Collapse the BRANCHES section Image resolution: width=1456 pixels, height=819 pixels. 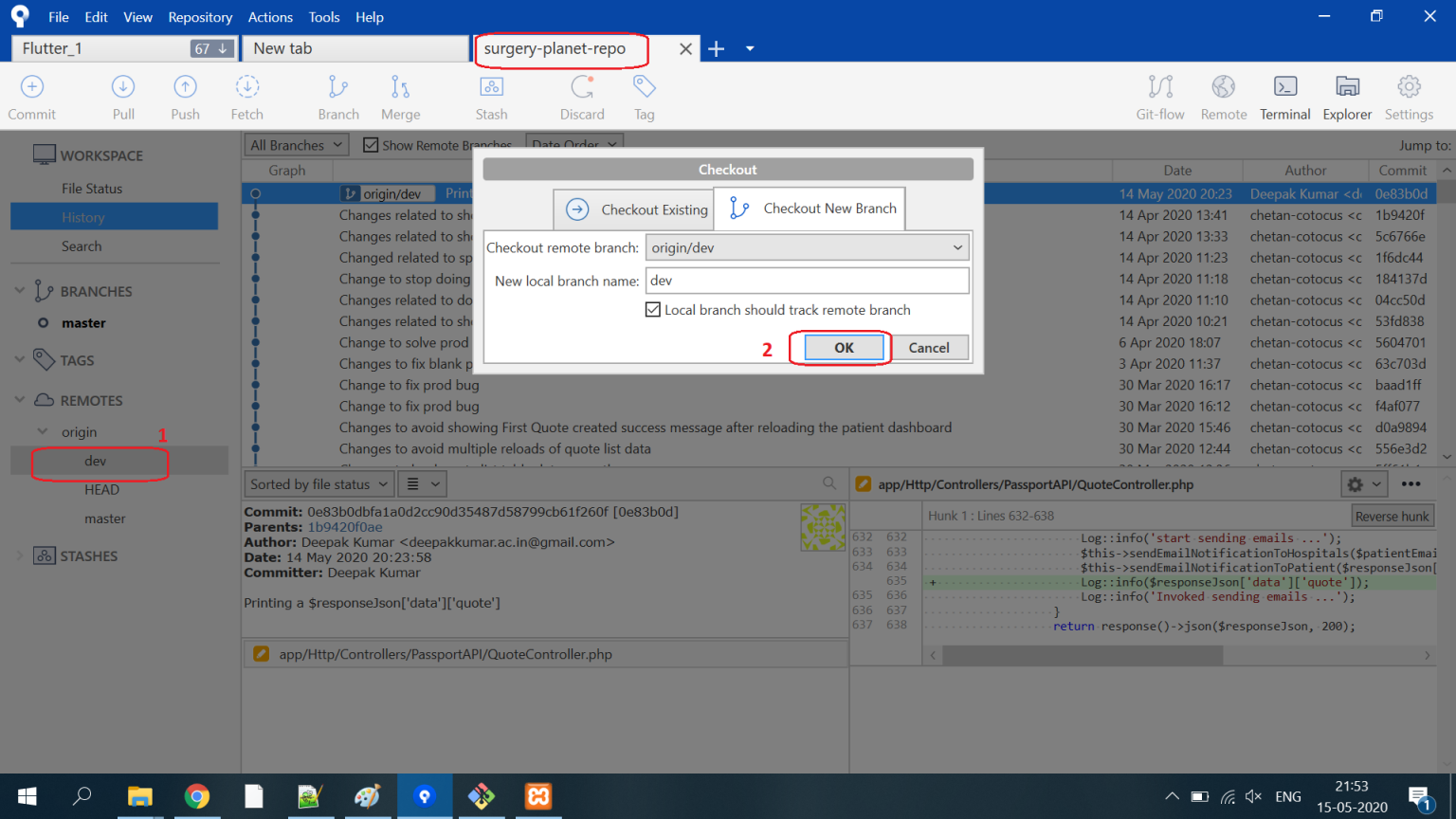(x=20, y=291)
